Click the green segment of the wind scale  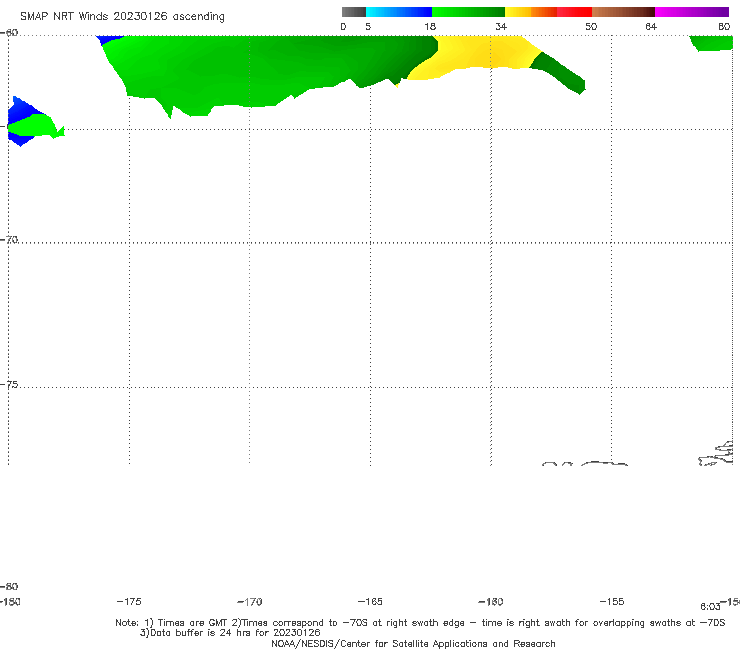click(468, 12)
